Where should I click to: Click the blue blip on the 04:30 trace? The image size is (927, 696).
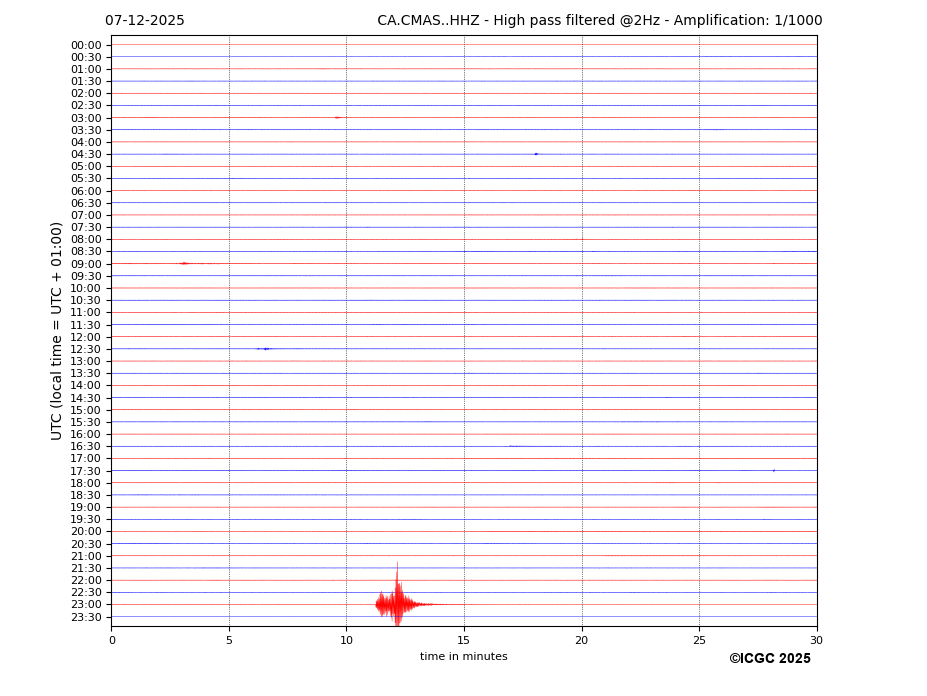tap(536, 154)
